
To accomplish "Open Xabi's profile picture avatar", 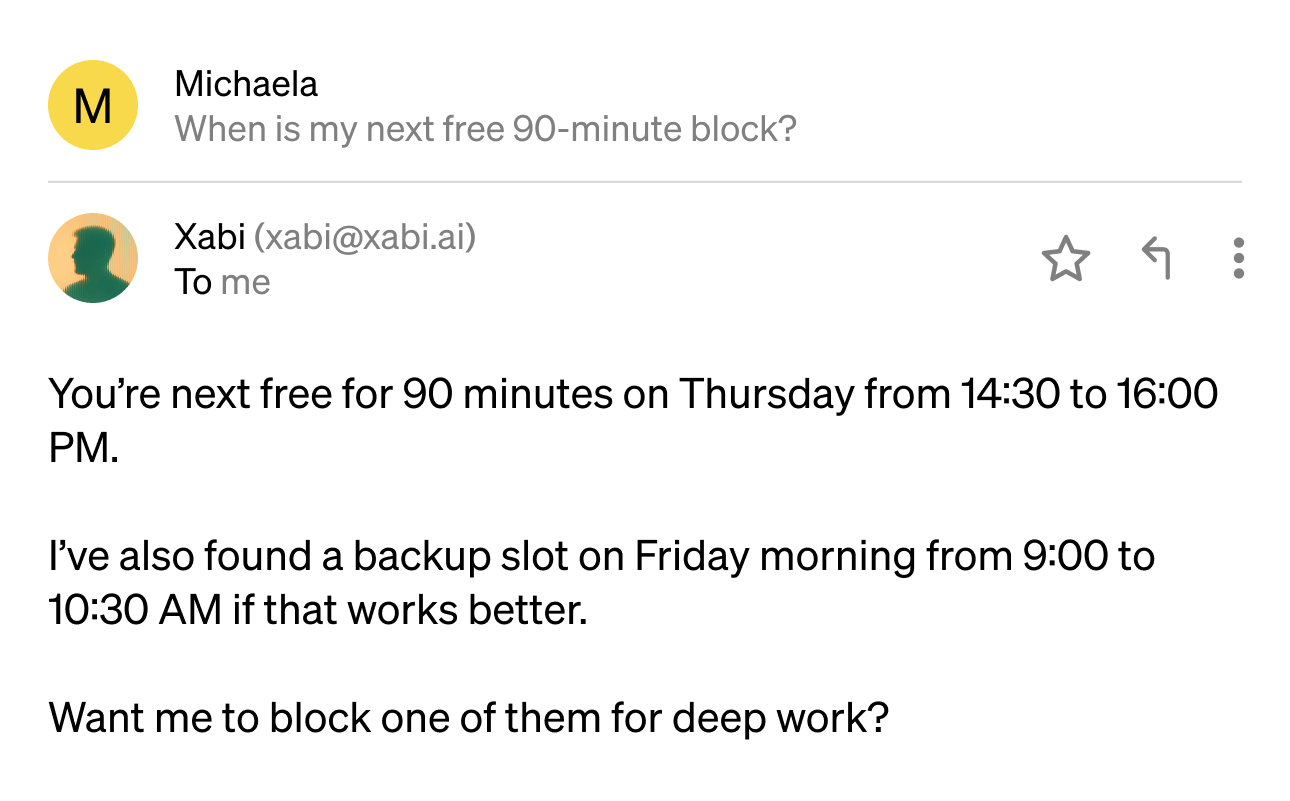I will point(93,258).
